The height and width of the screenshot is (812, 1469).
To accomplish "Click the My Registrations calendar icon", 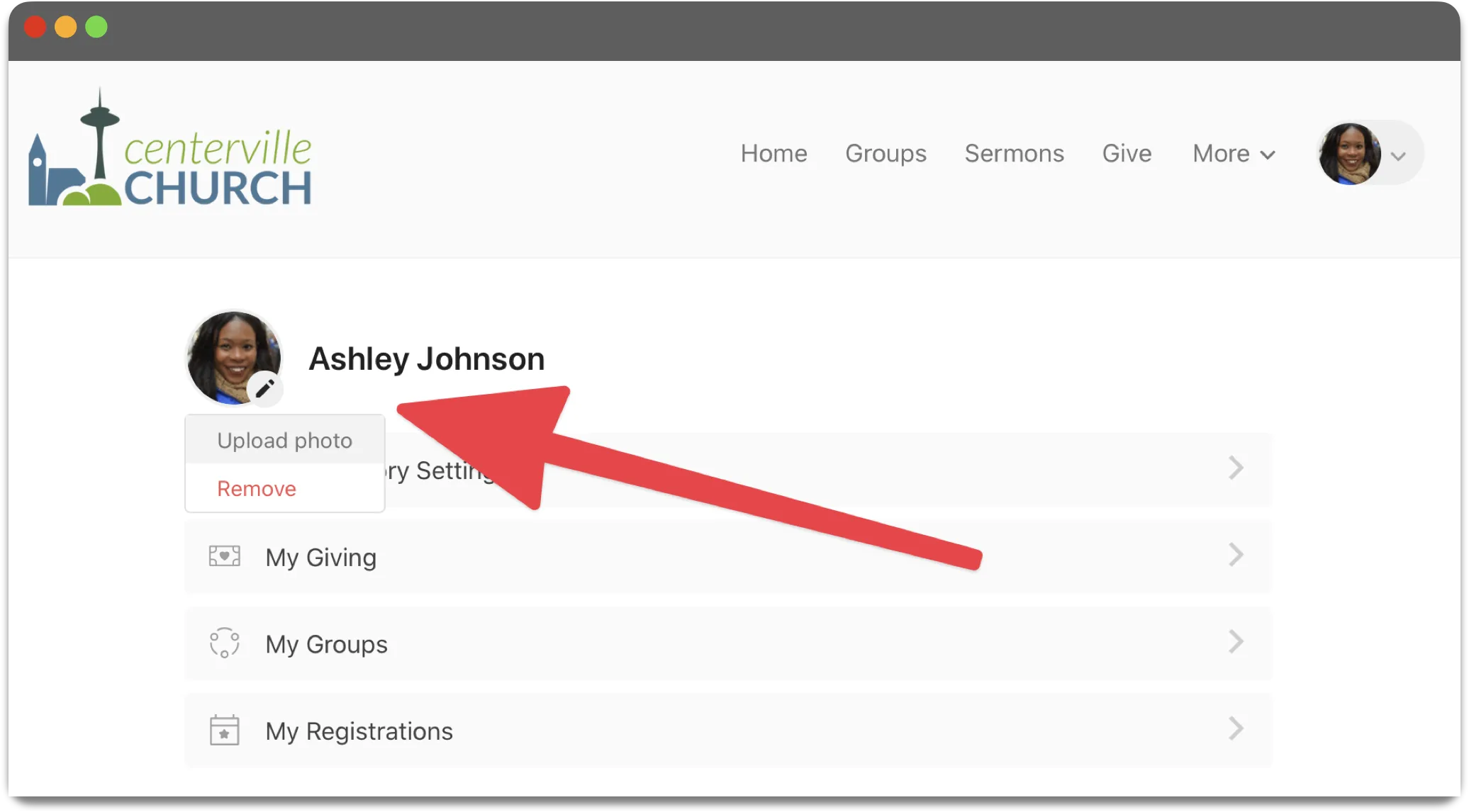I will point(225,730).
